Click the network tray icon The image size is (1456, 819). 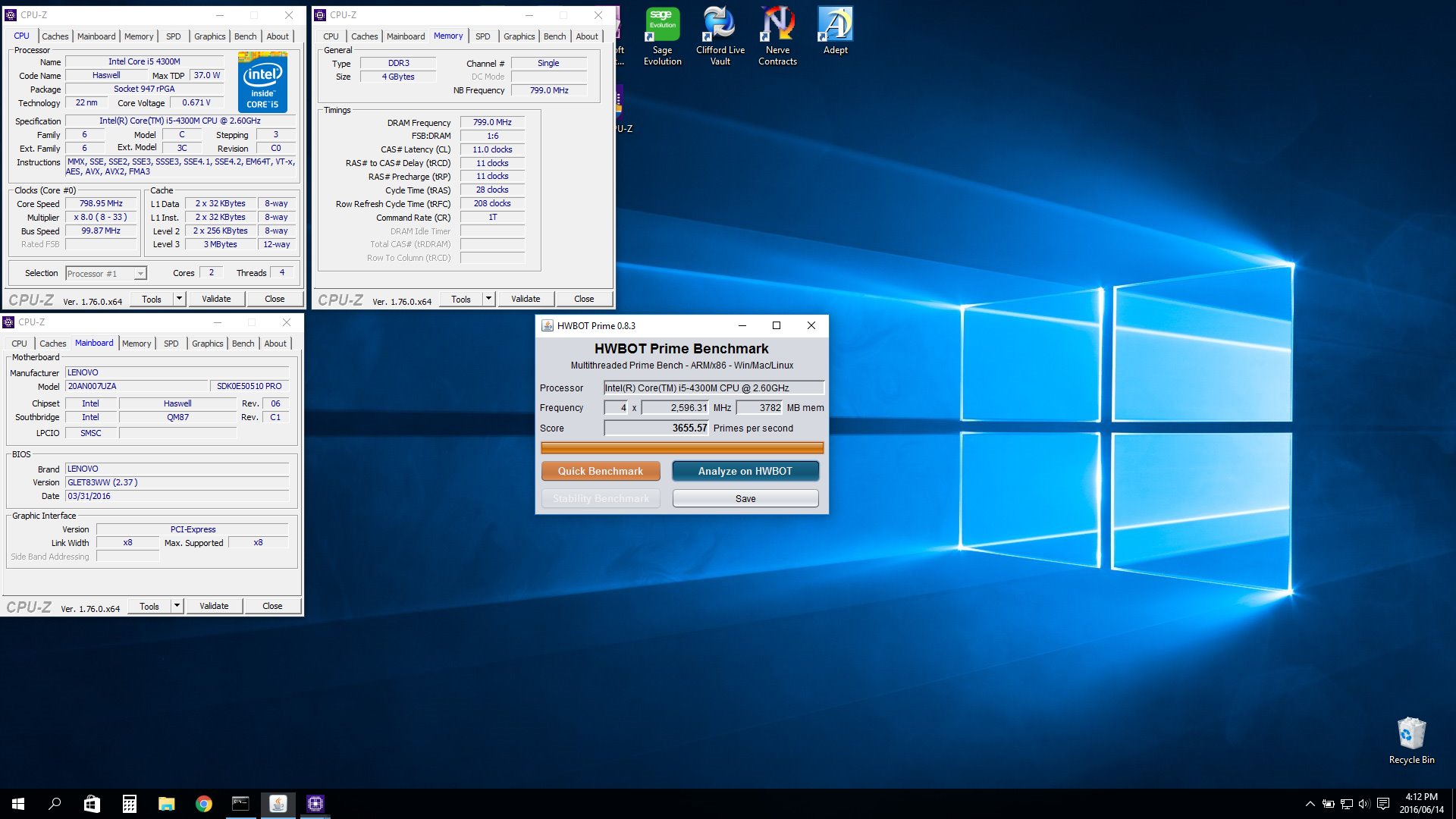[x=1346, y=804]
